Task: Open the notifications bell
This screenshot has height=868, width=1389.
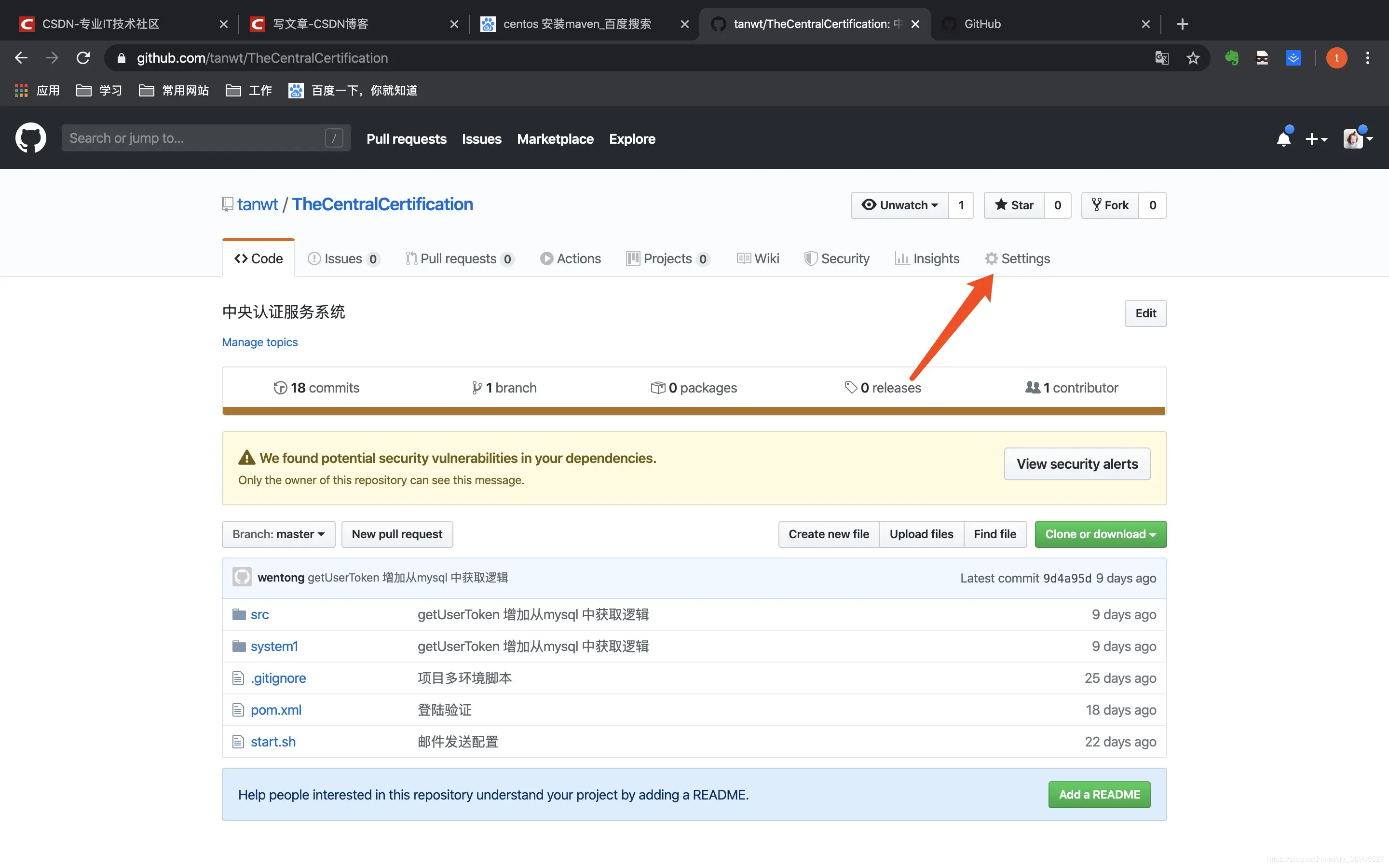Action: (x=1283, y=139)
